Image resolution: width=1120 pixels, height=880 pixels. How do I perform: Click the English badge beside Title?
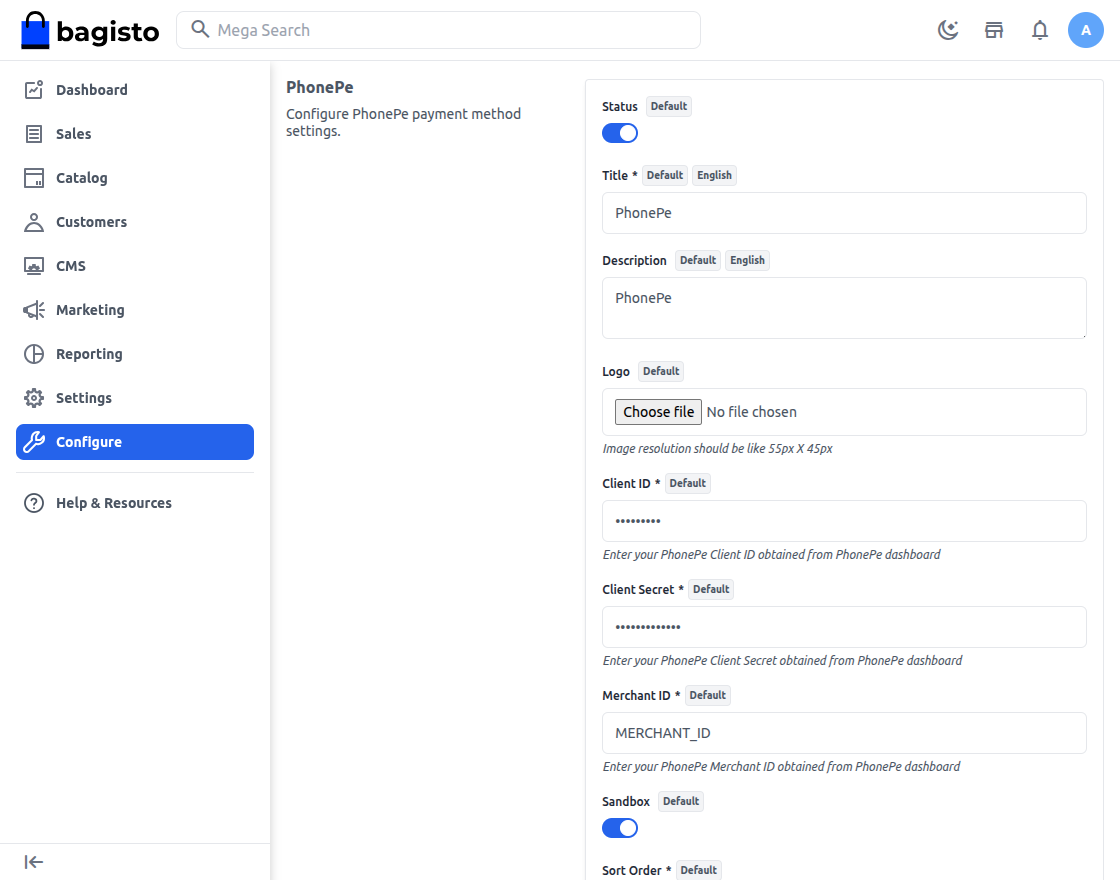pos(714,175)
